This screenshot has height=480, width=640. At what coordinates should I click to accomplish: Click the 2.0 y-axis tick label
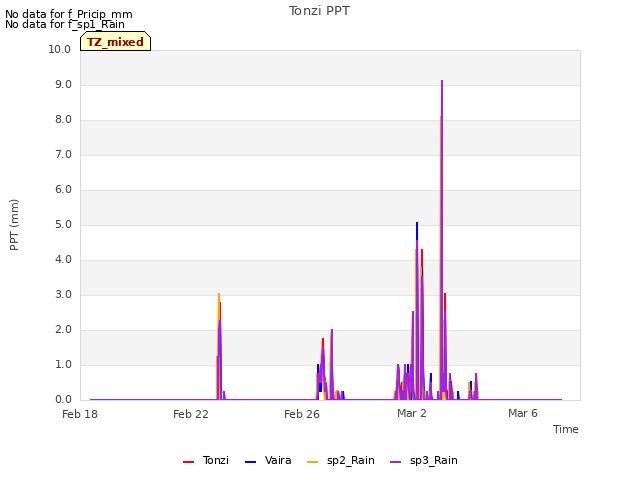63,330
